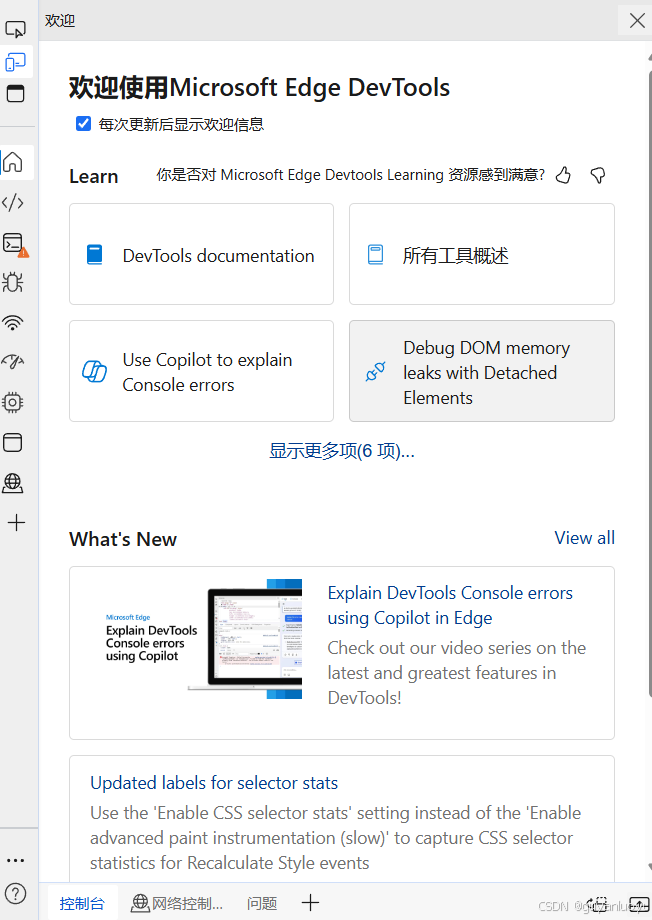
Task: Open Customize DevTools three-dots menu
Action: (16, 860)
